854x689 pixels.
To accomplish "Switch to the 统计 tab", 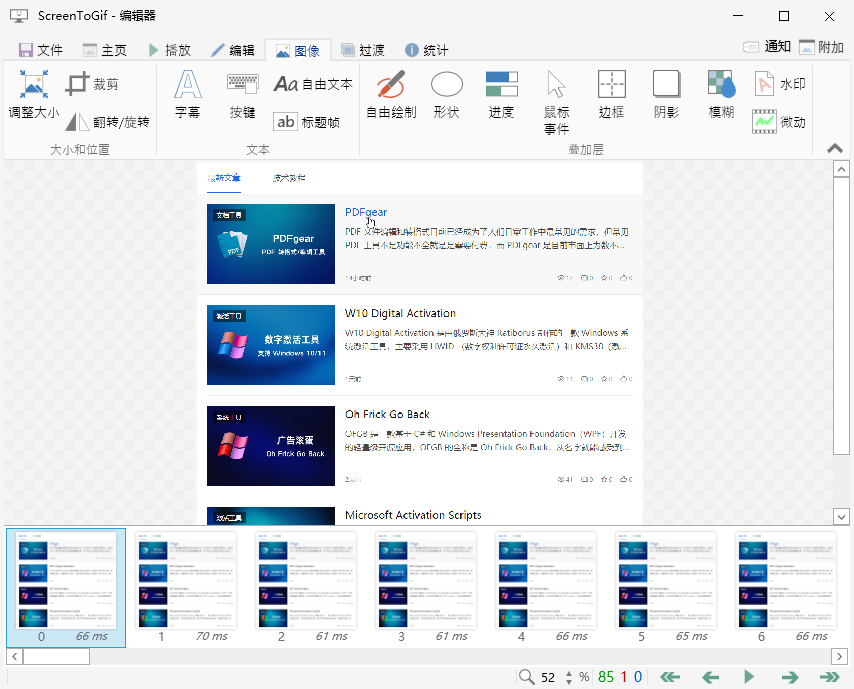I will [x=427, y=50].
